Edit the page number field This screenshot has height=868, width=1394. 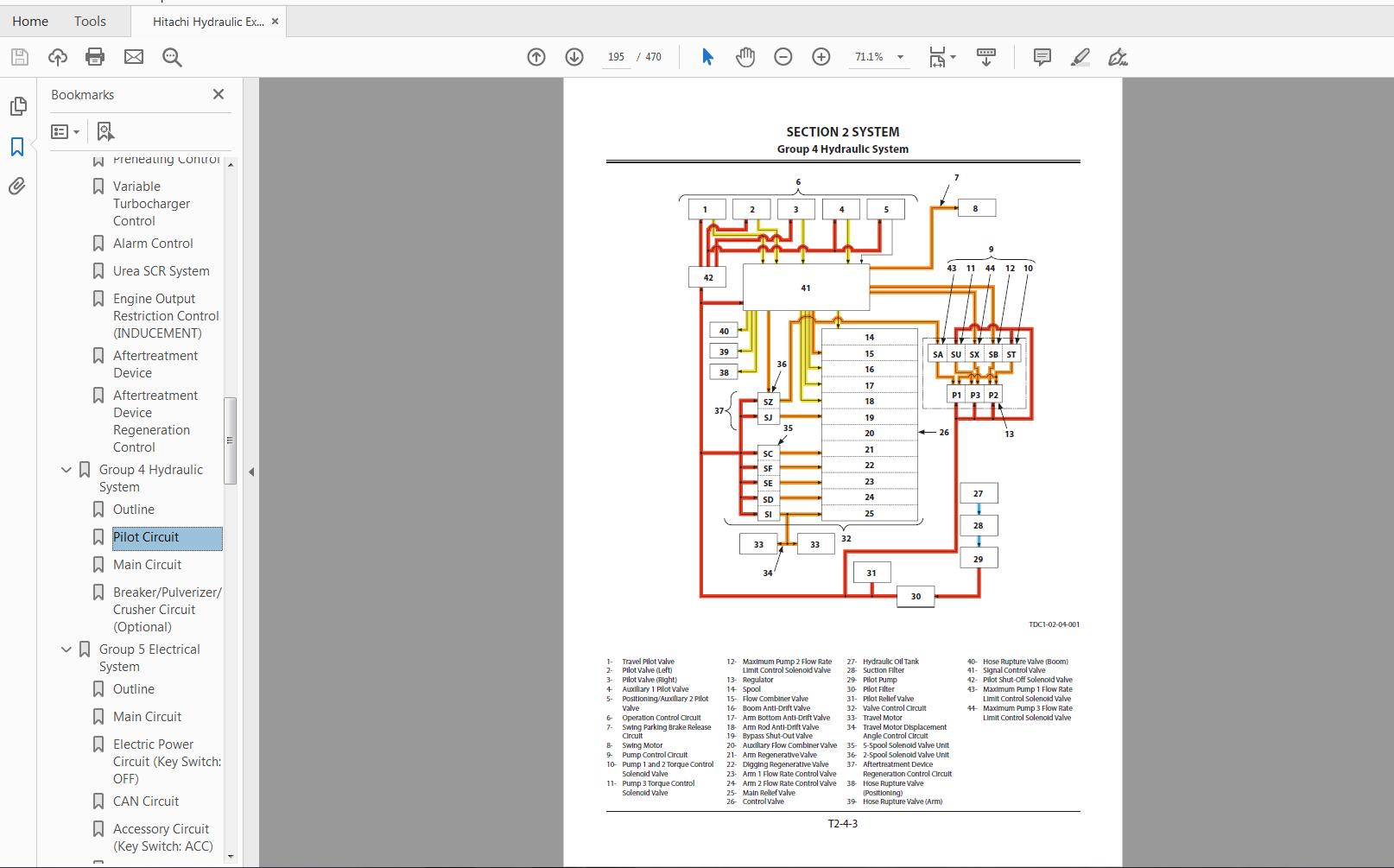tap(616, 56)
